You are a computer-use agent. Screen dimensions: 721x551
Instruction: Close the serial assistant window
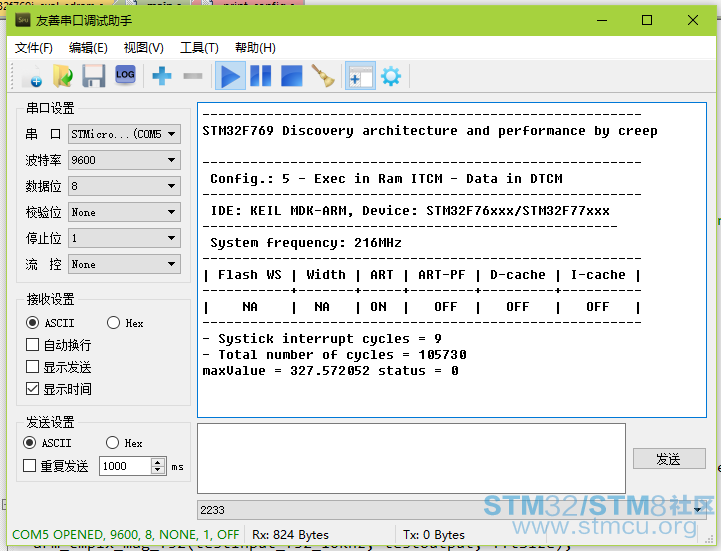click(x=693, y=21)
